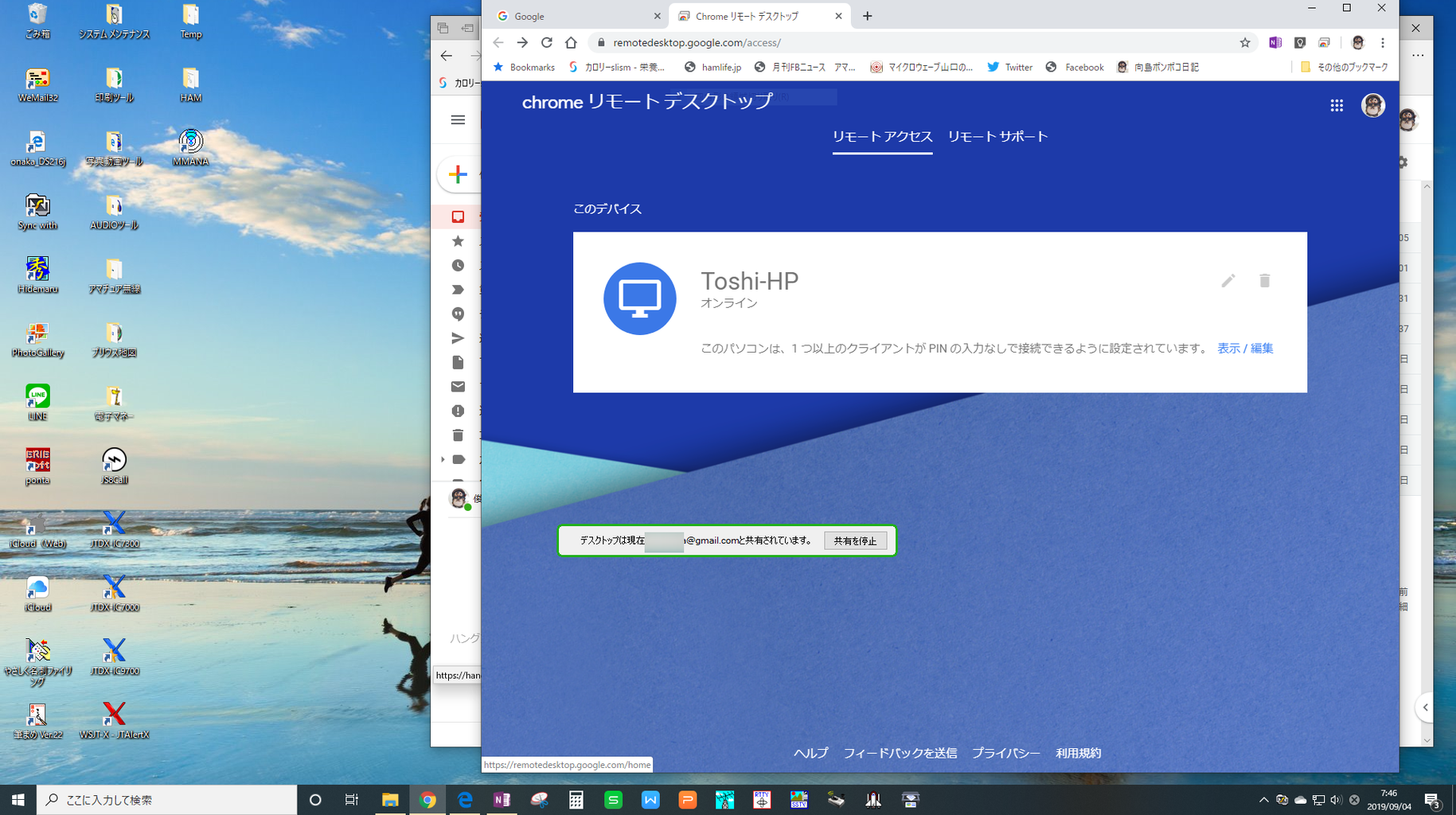Click the Chrome icon on the taskbar
This screenshot has width=1456, height=815.
tap(428, 799)
